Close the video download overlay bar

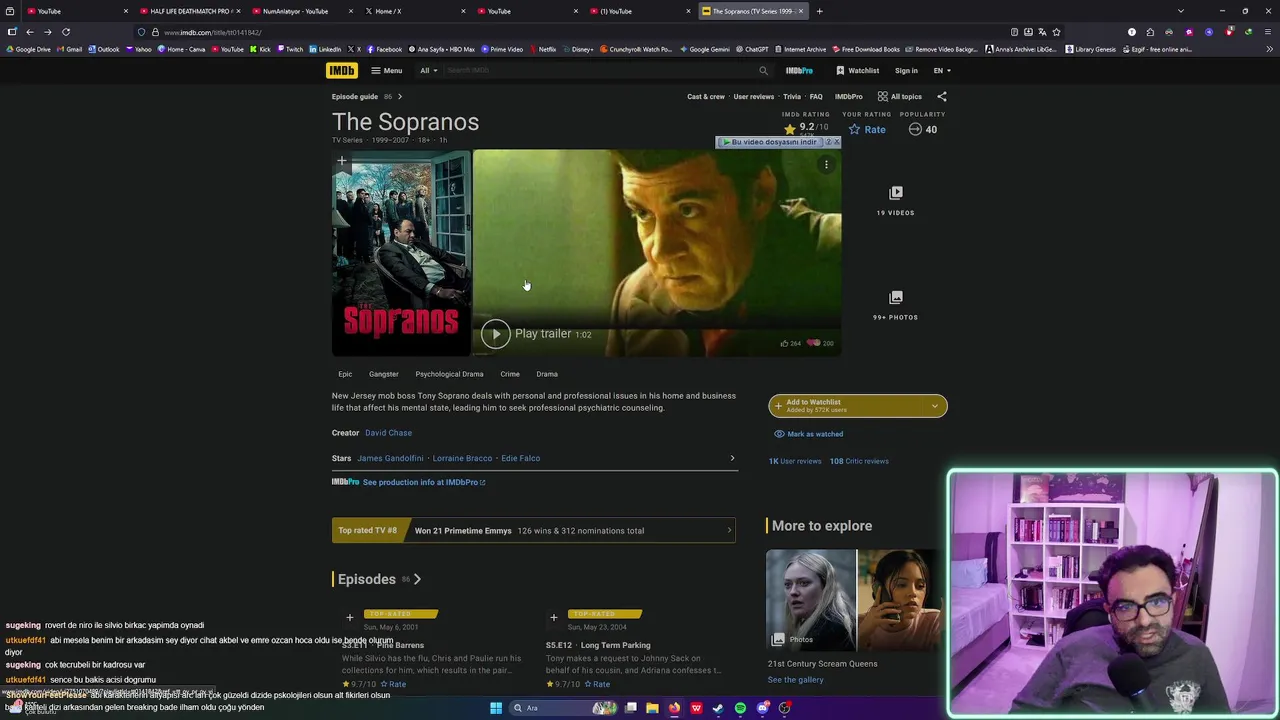coord(836,141)
